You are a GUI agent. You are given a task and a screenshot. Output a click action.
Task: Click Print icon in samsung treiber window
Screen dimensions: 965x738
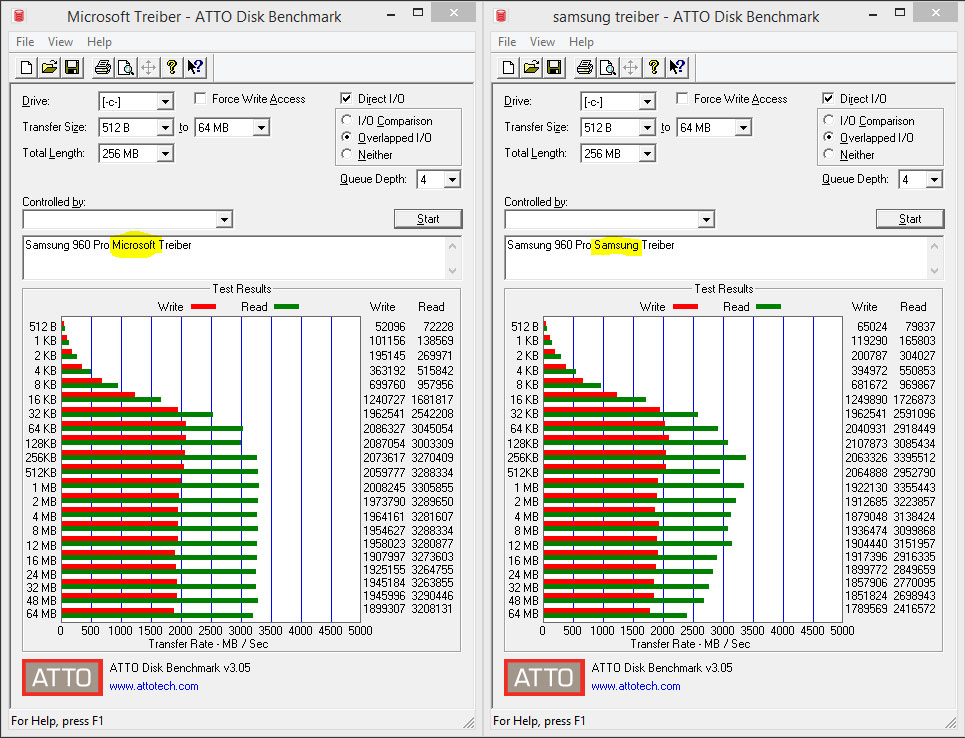[x=585, y=67]
